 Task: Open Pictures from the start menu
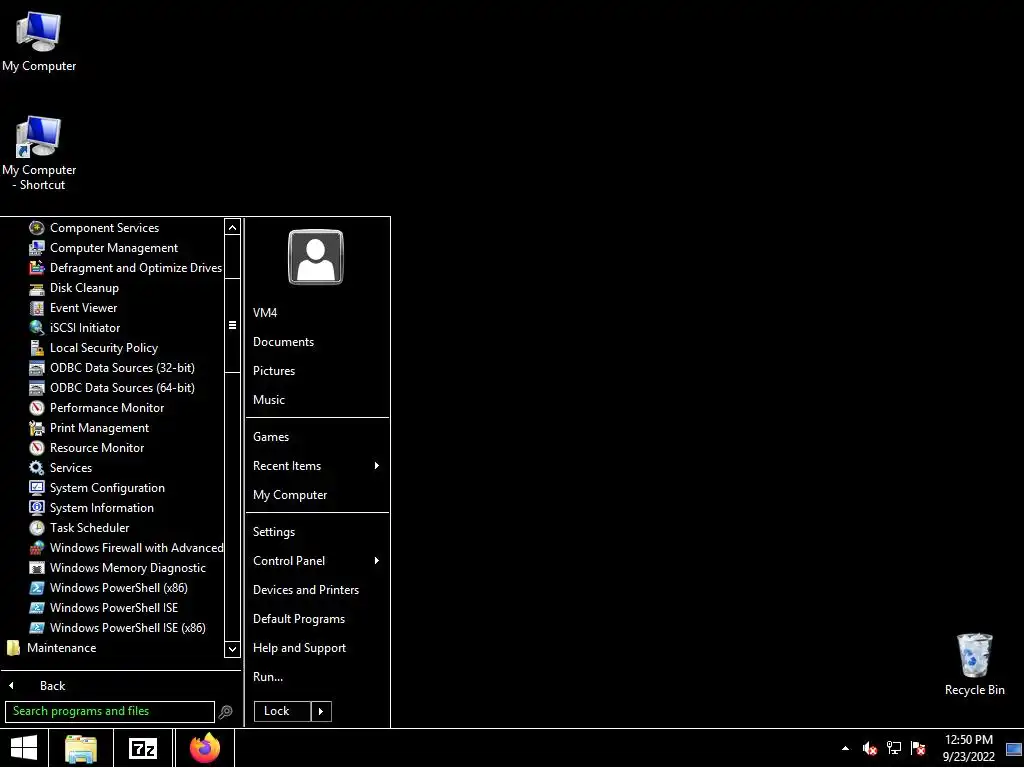click(274, 371)
